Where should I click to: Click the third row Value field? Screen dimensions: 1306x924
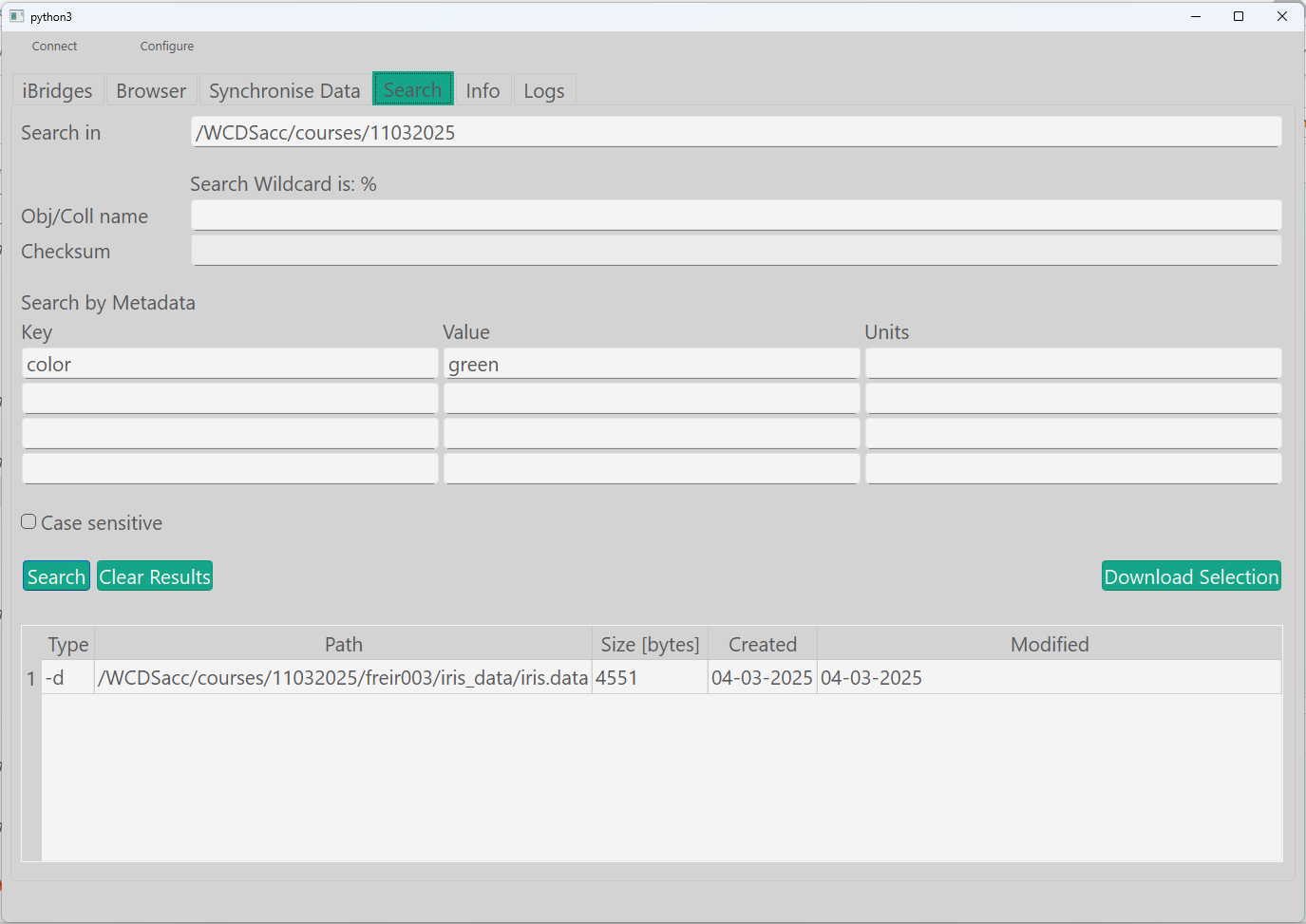pos(652,434)
